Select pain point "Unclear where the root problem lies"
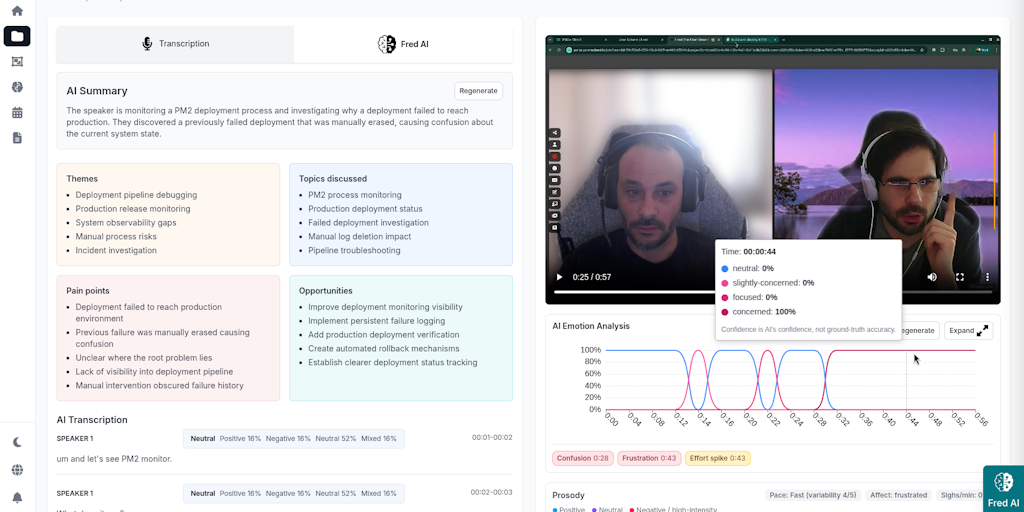This screenshot has width=1024, height=512. (144, 358)
